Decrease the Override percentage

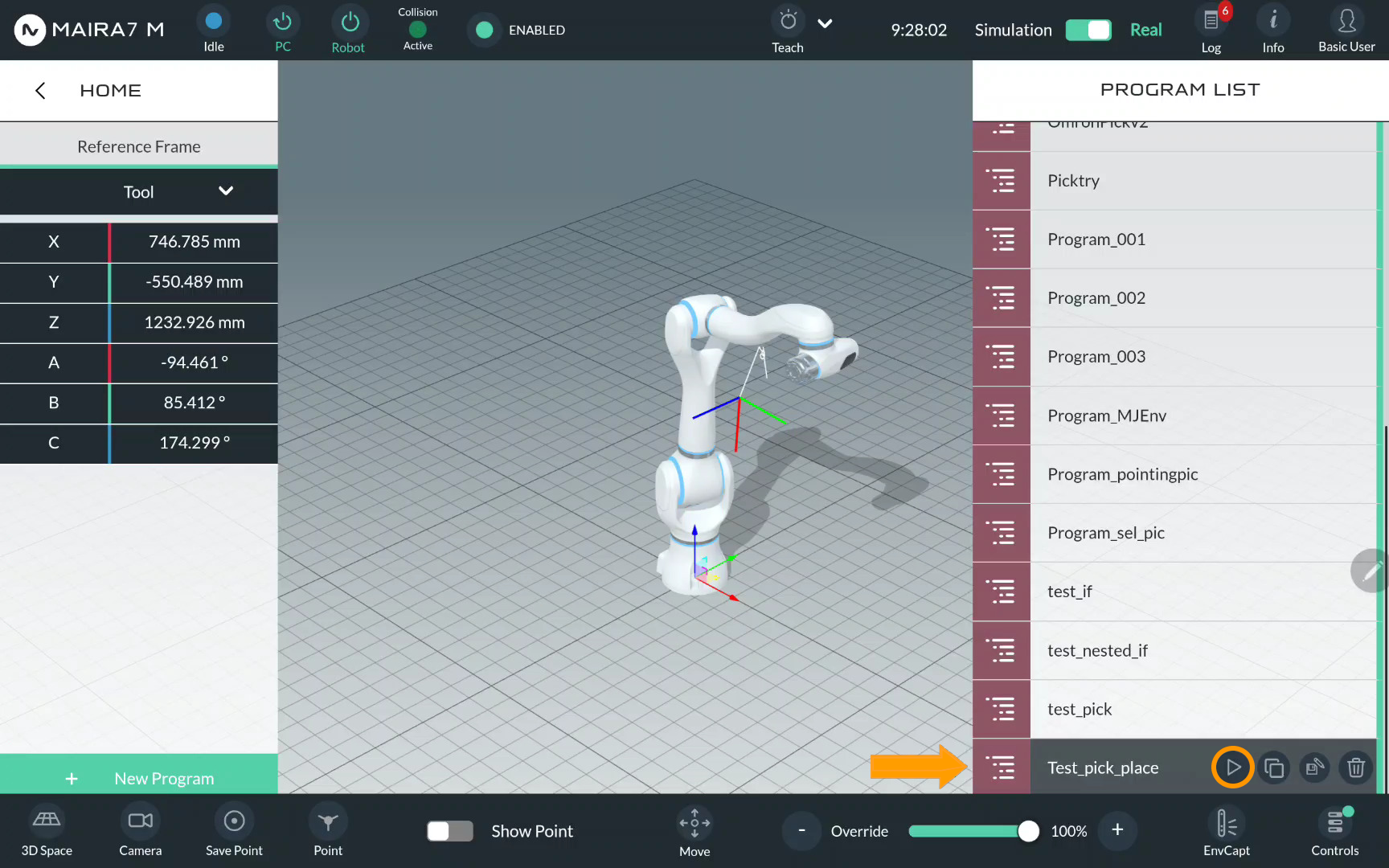[801, 830]
